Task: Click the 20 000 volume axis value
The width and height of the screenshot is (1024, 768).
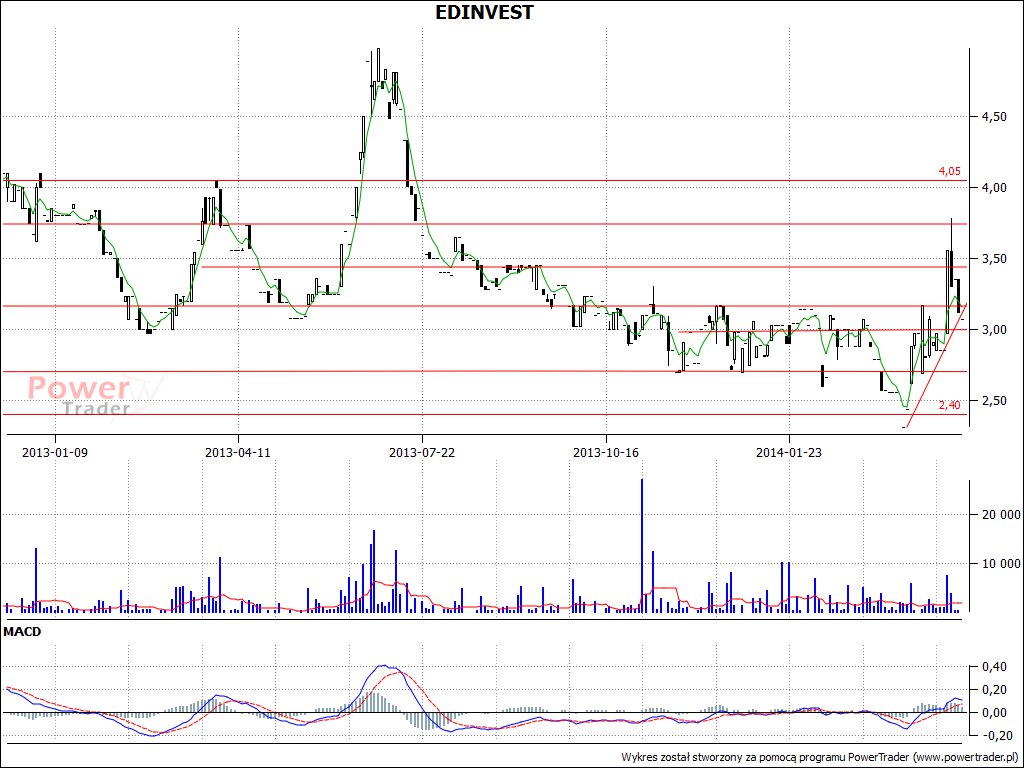Action: (x=1000, y=515)
